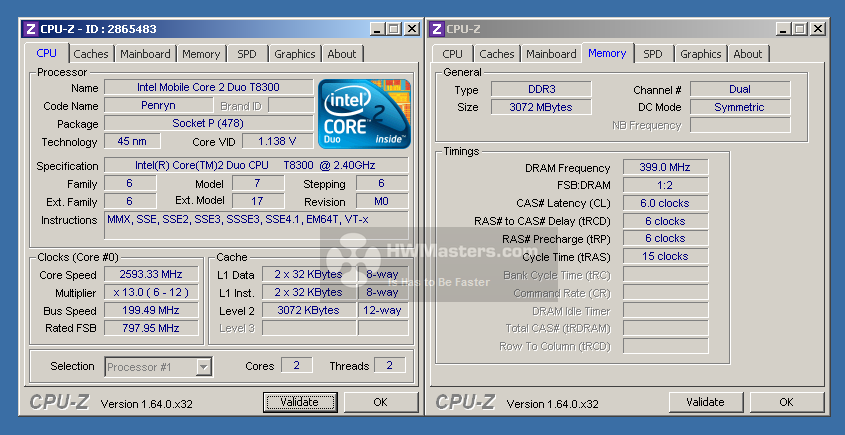Image resolution: width=845 pixels, height=435 pixels.
Task: Show About tab in left window
Action: pos(342,54)
